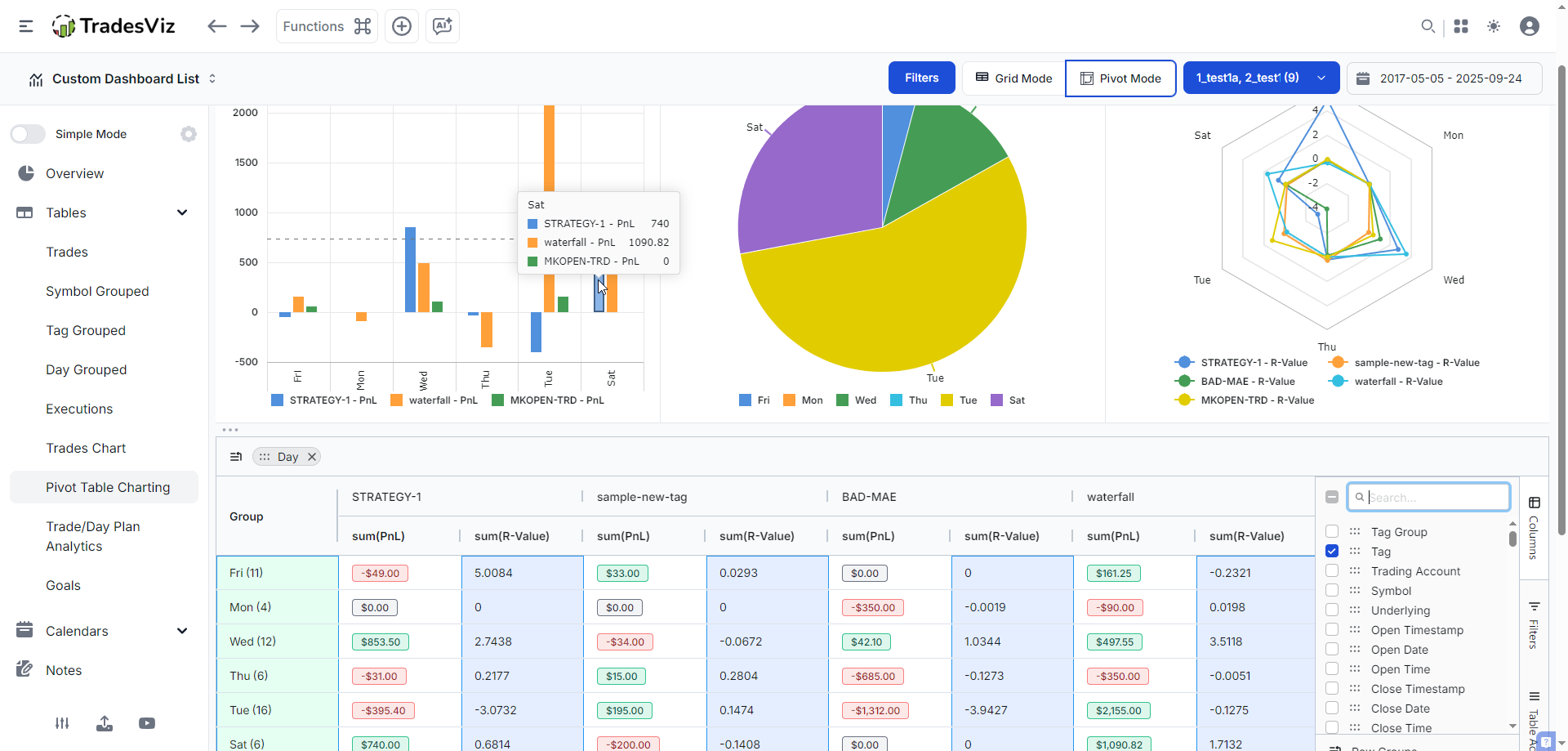The image size is (1568, 751).
Task: Open Day Grouped in sidebar
Action: (86, 369)
